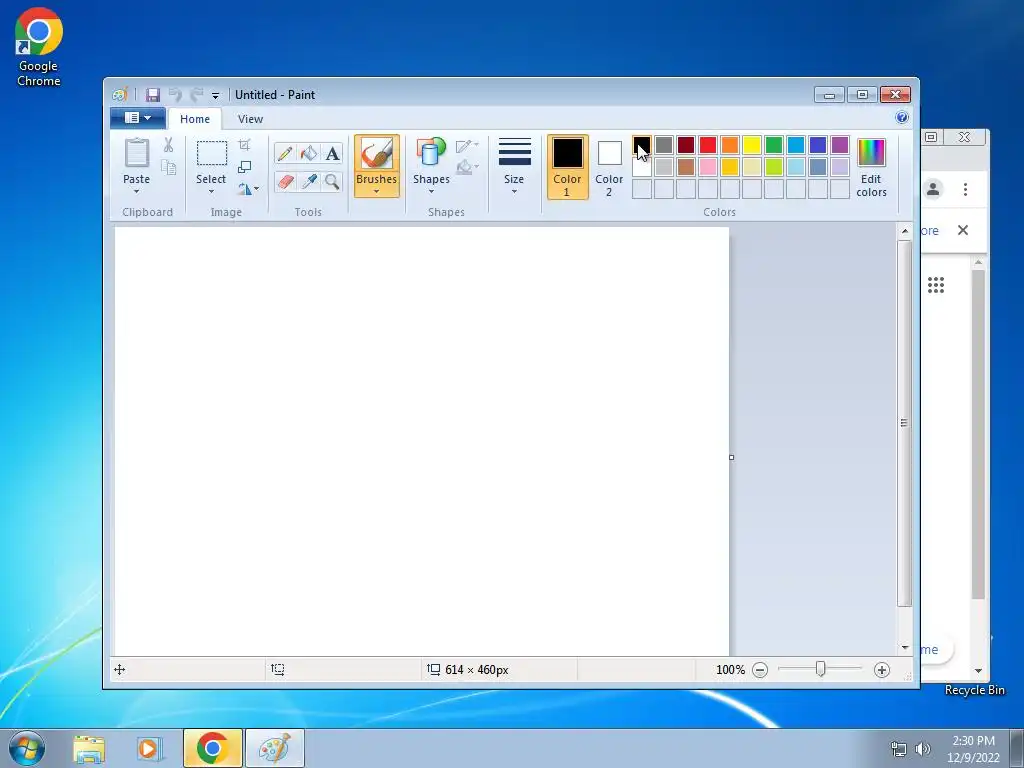The height and width of the screenshot is (768, 1024).
Task: Activate Color 2 background selector
Action: (x=609, y=167)
